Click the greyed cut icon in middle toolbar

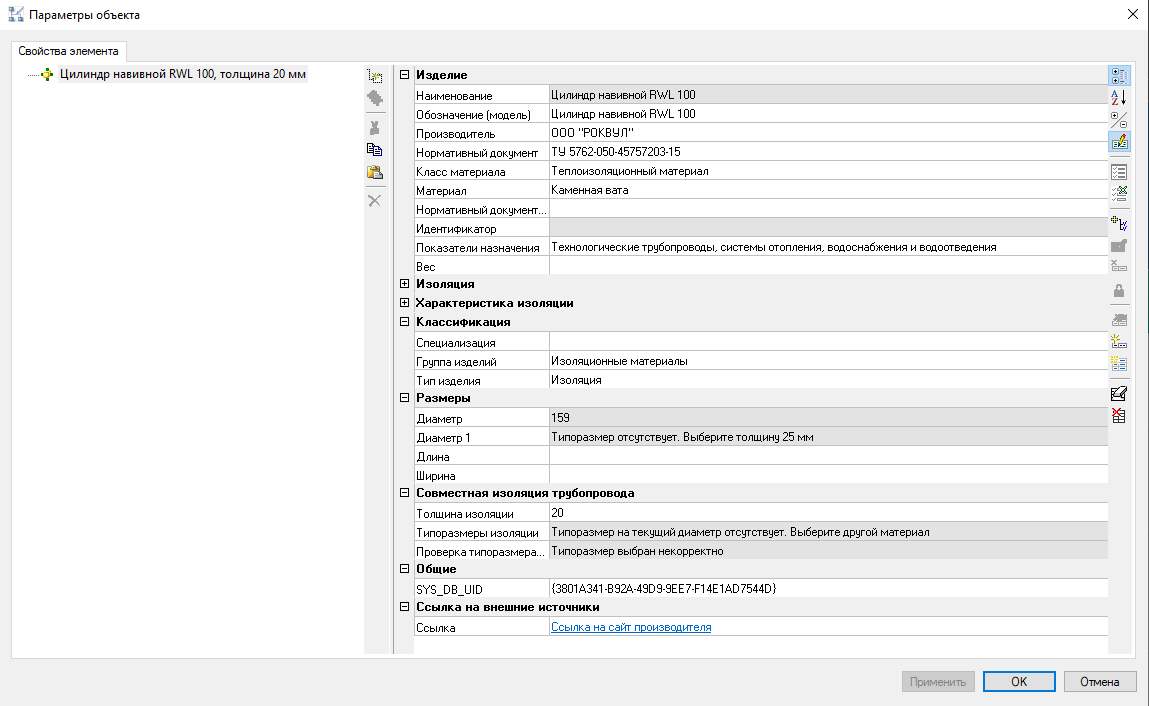(x=374, y=128)
